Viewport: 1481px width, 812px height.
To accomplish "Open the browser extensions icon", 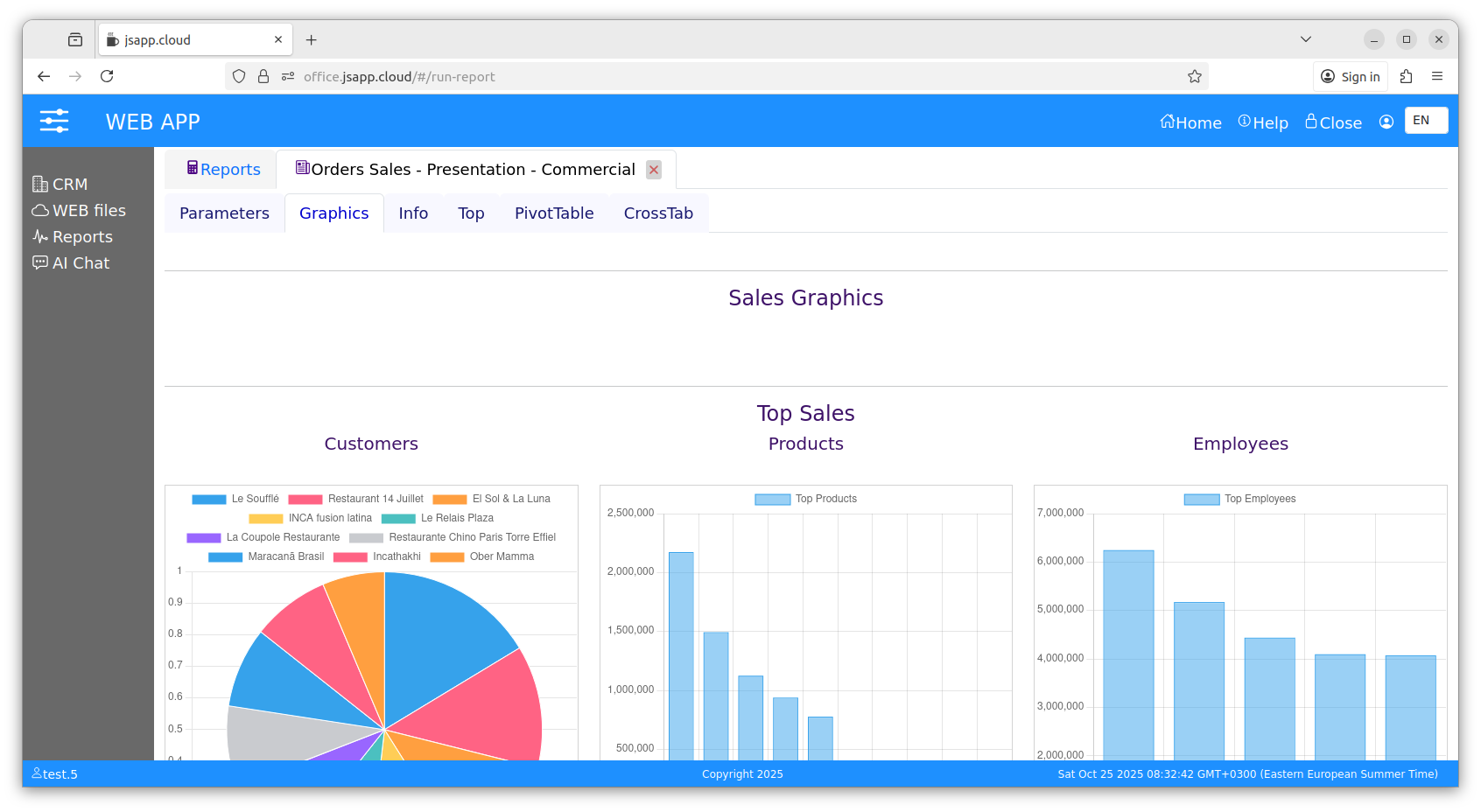I will (1406, 77).
